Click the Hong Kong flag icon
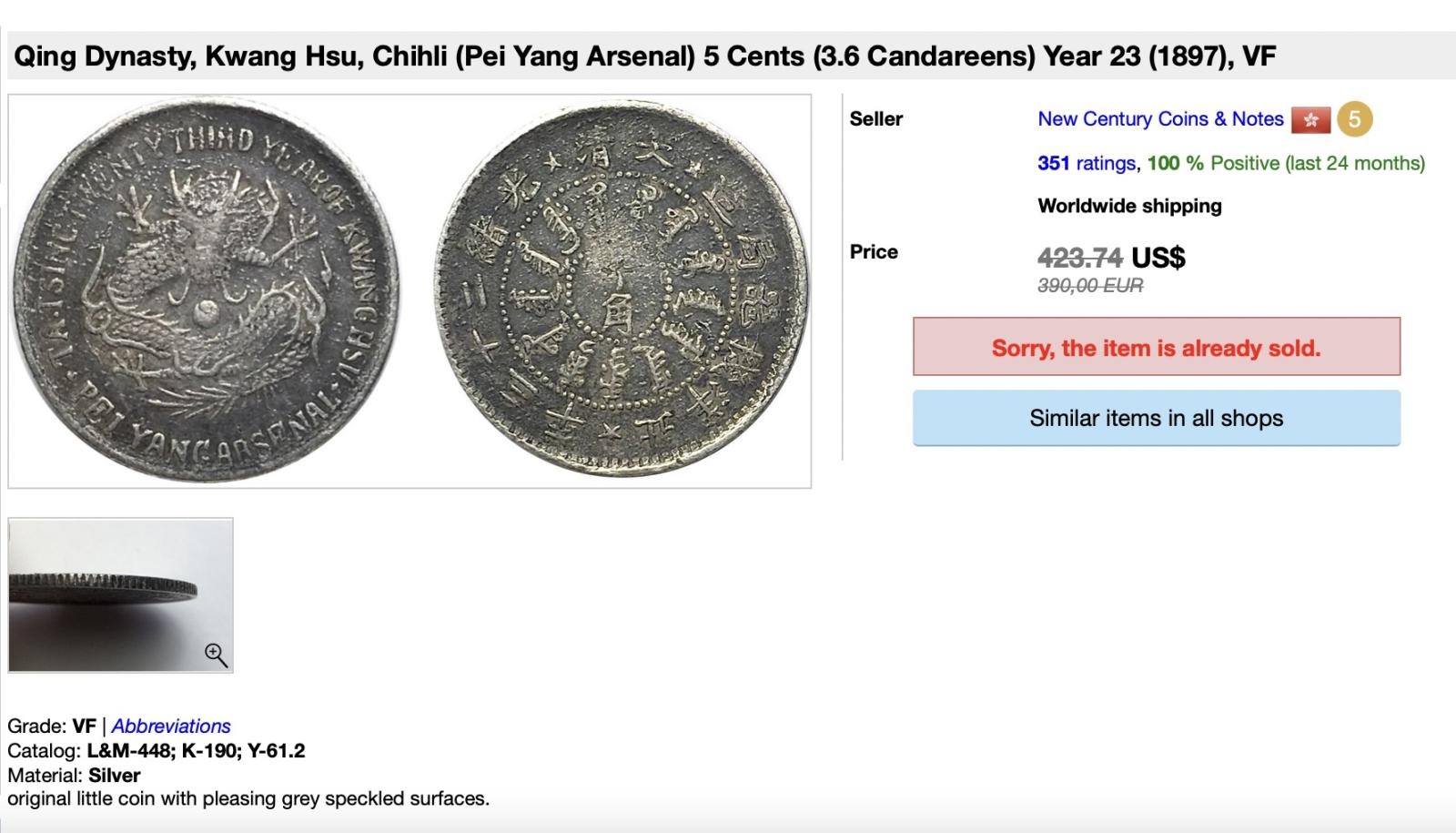The width and height of the screenshot is (1456, 833). pos(1310,119)
